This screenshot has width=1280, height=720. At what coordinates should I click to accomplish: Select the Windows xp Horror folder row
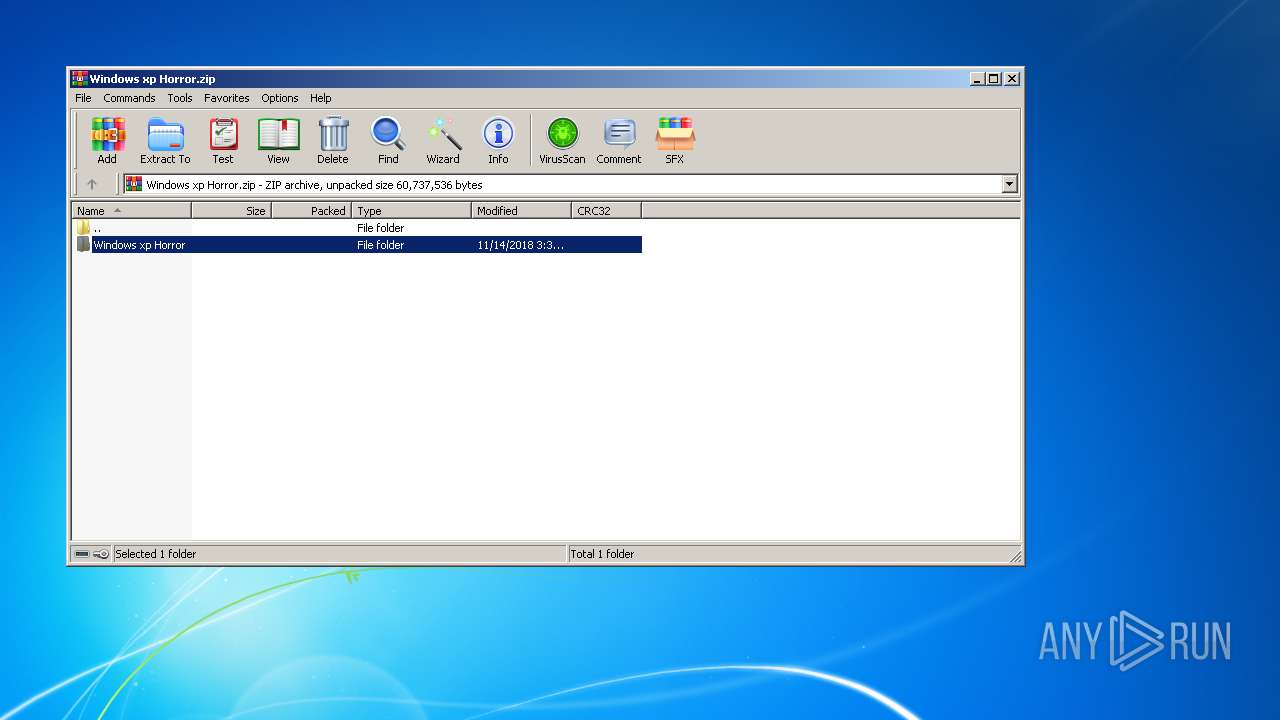358,245
